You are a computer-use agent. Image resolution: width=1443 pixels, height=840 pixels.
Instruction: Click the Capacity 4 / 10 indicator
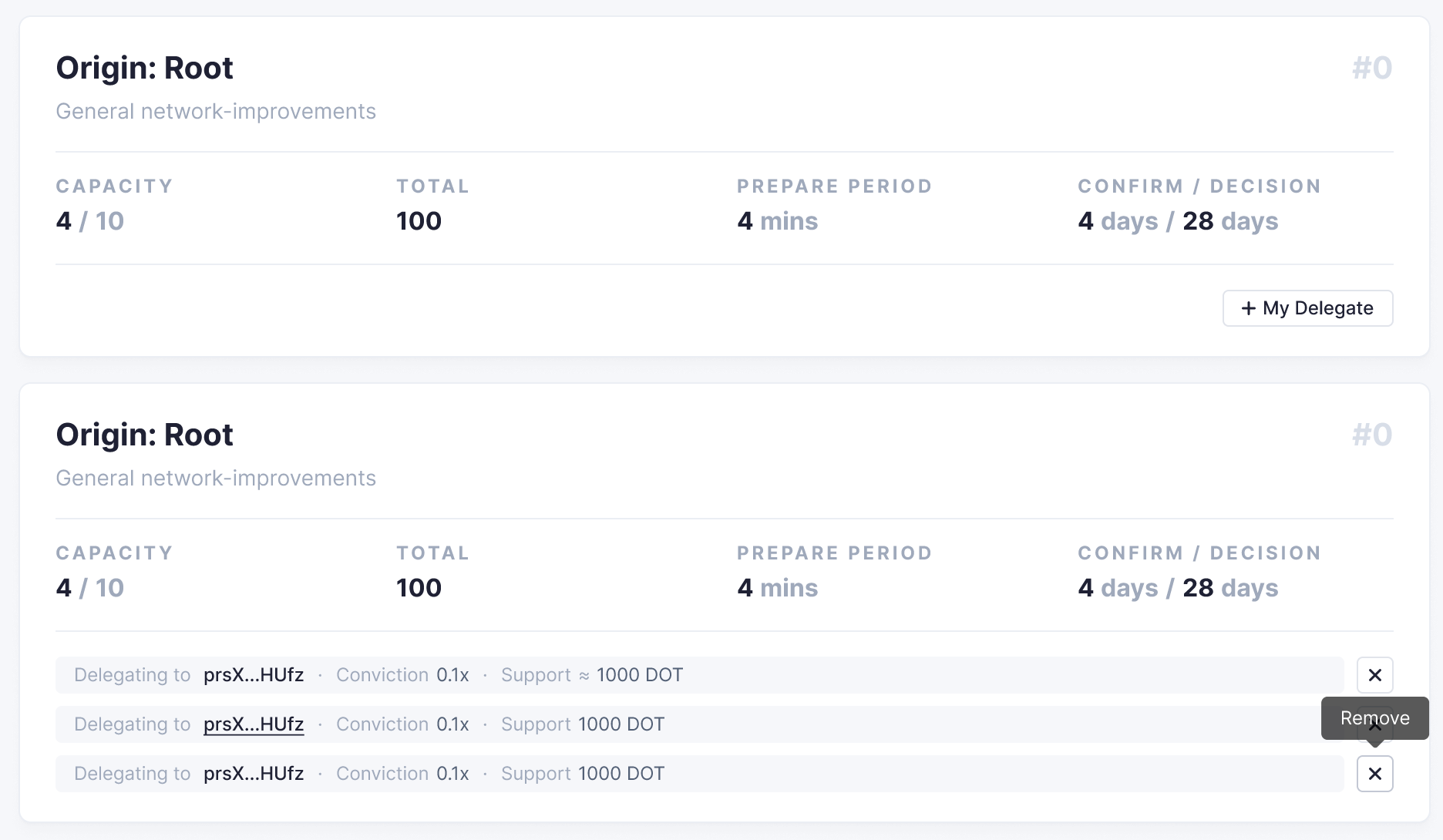[x=89, y=221]
